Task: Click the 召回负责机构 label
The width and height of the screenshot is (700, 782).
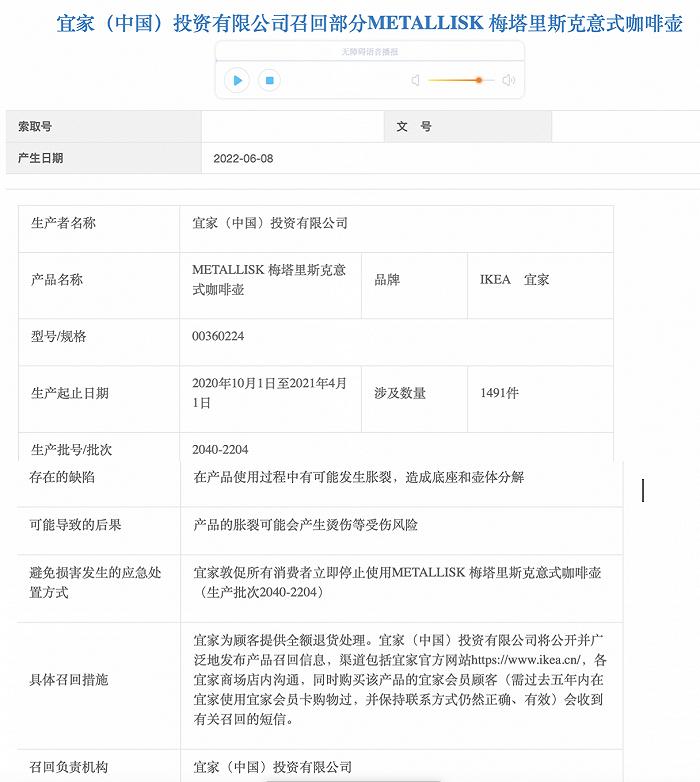Action: point(68,767)
